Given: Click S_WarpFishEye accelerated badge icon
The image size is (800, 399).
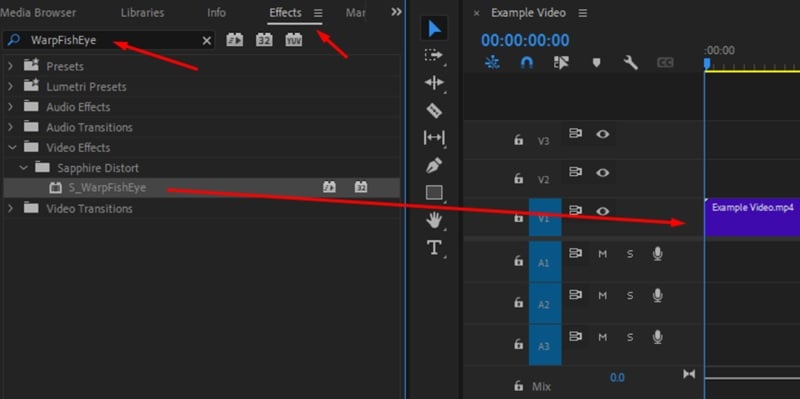Looking at the screenshot, I should (x=330, y=188).
